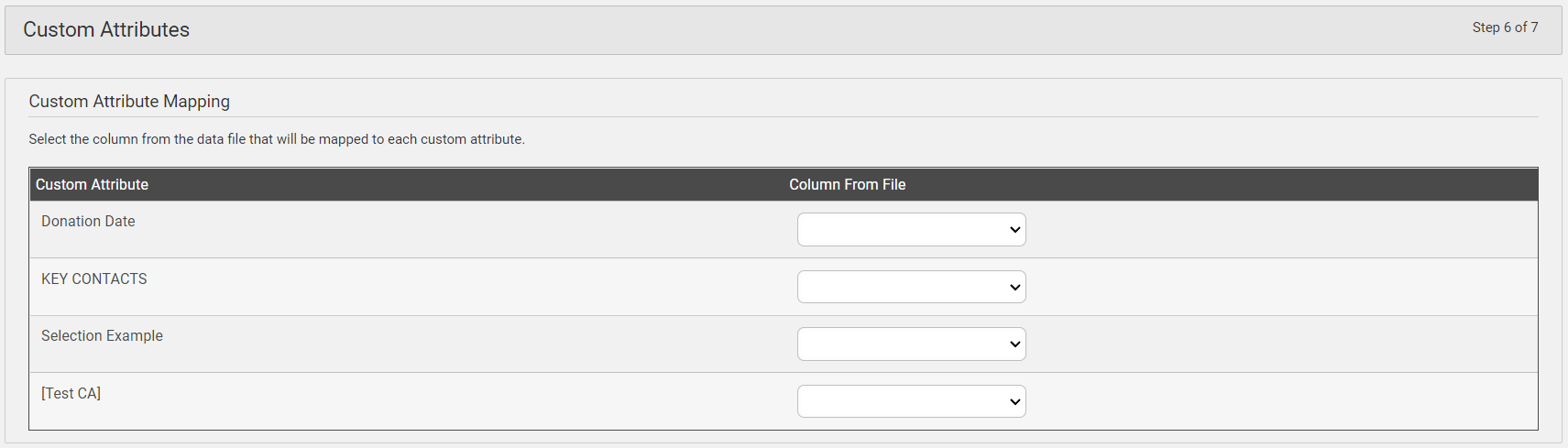Click empty header bar area beside Column From File
Viewport: 1568px width, 448px height.
point(1219,184)
